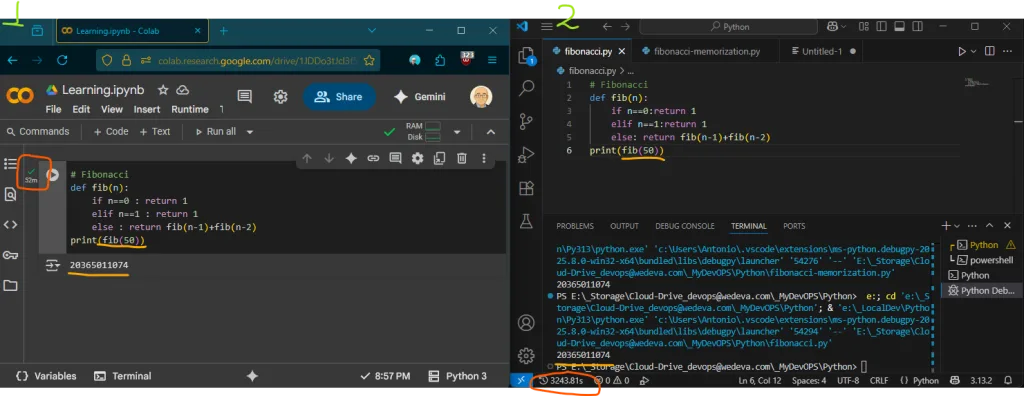Open VS Code Run and Debug icon

(x=526, y=156)
